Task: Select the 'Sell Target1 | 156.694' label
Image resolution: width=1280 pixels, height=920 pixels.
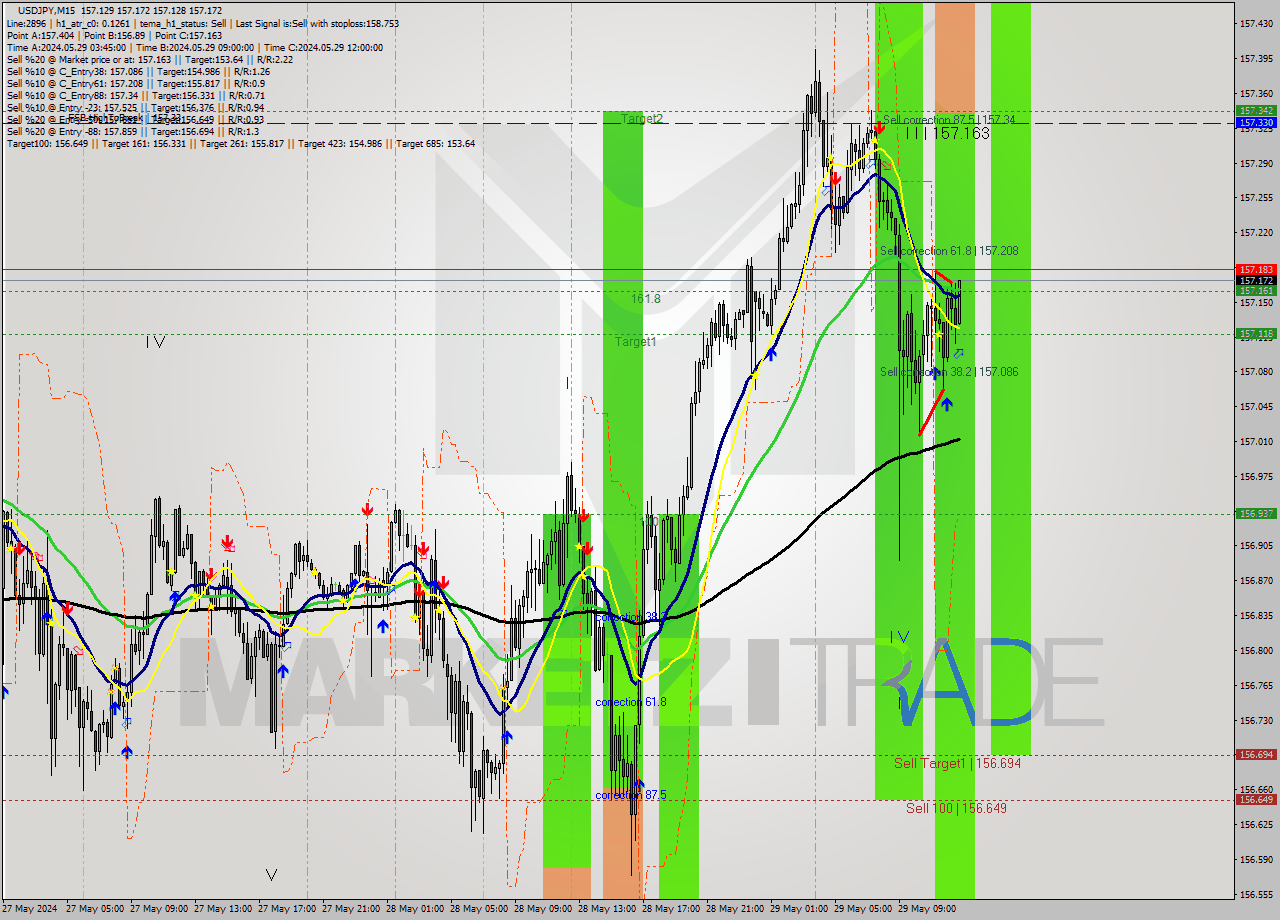Action: click(x=957, y=763)
